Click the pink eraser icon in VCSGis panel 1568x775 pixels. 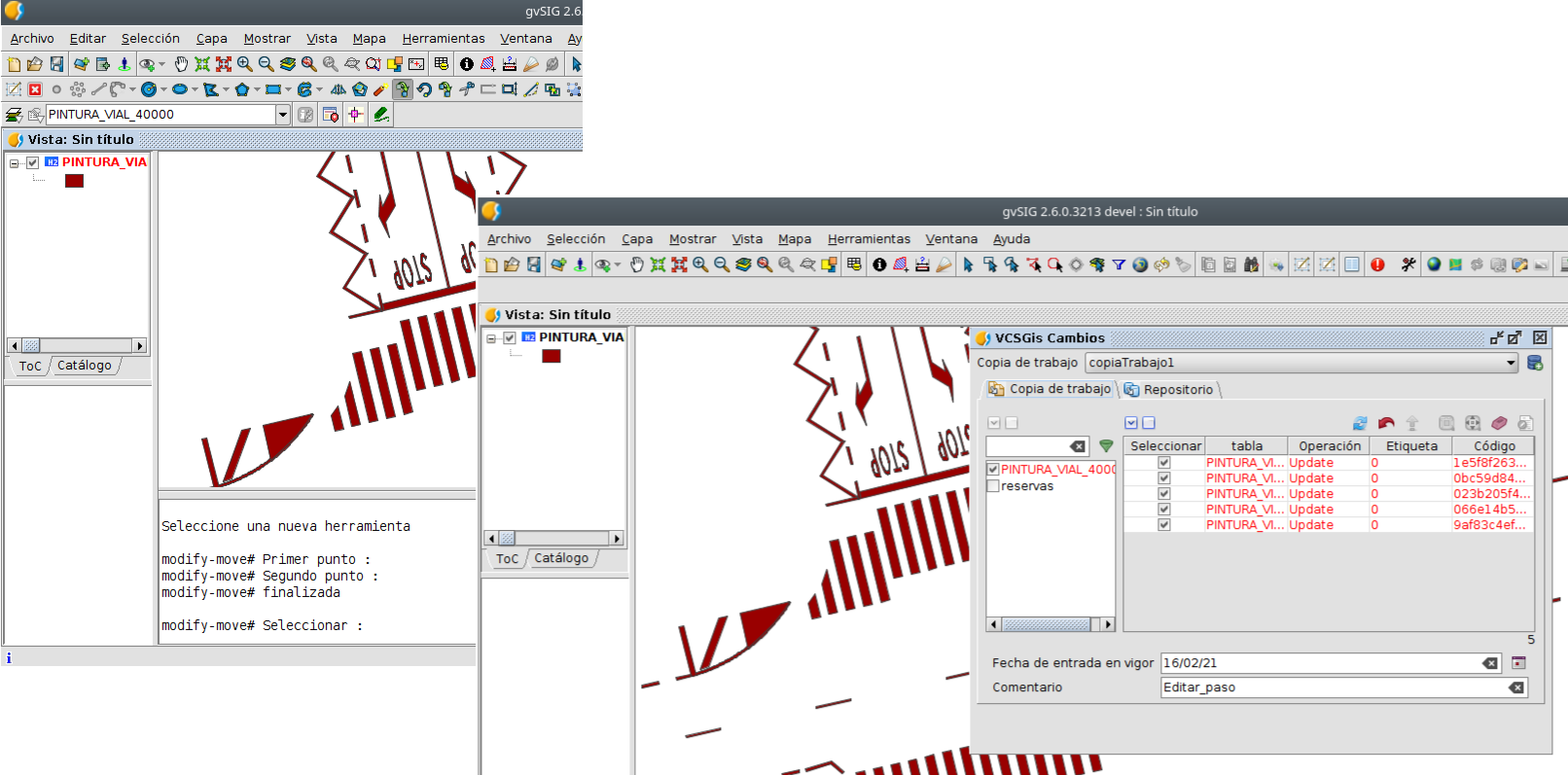[1499, 423]
